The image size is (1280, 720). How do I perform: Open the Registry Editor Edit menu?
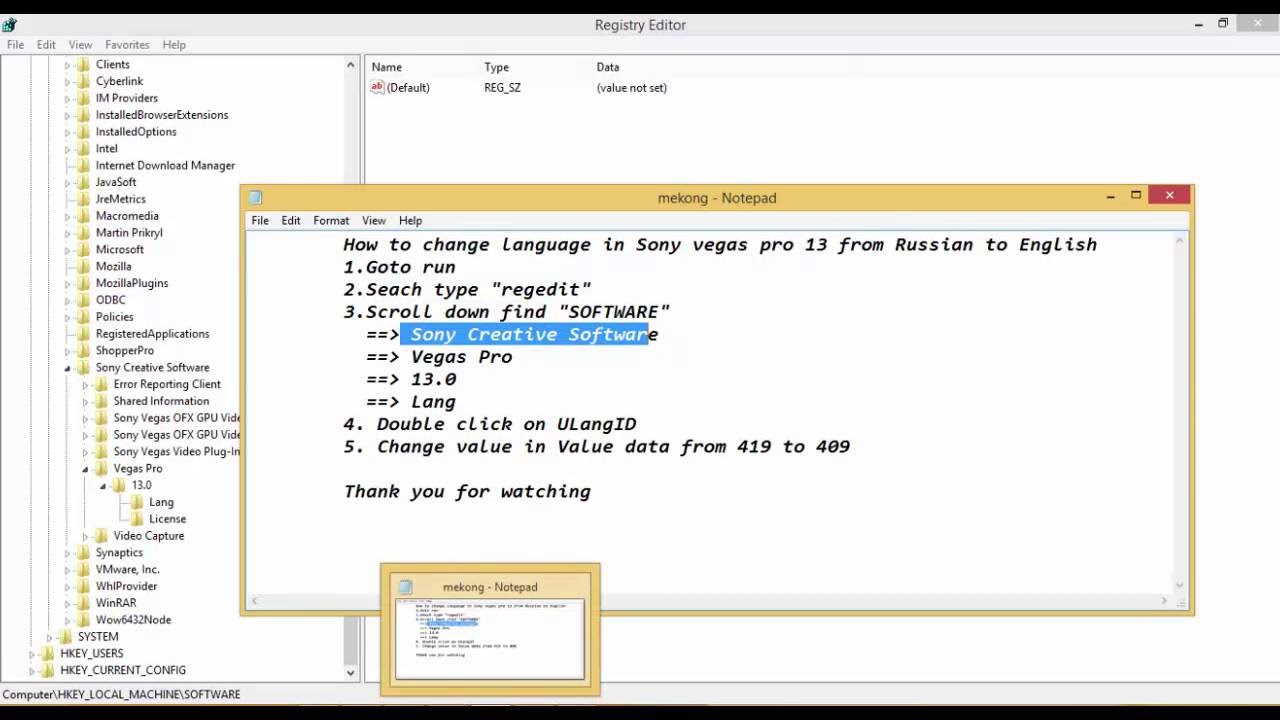(x=46, y=45)
